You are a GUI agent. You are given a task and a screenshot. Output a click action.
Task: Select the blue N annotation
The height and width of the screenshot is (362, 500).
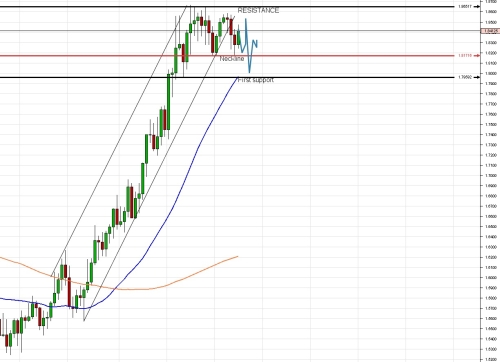[x=255, y=44]
